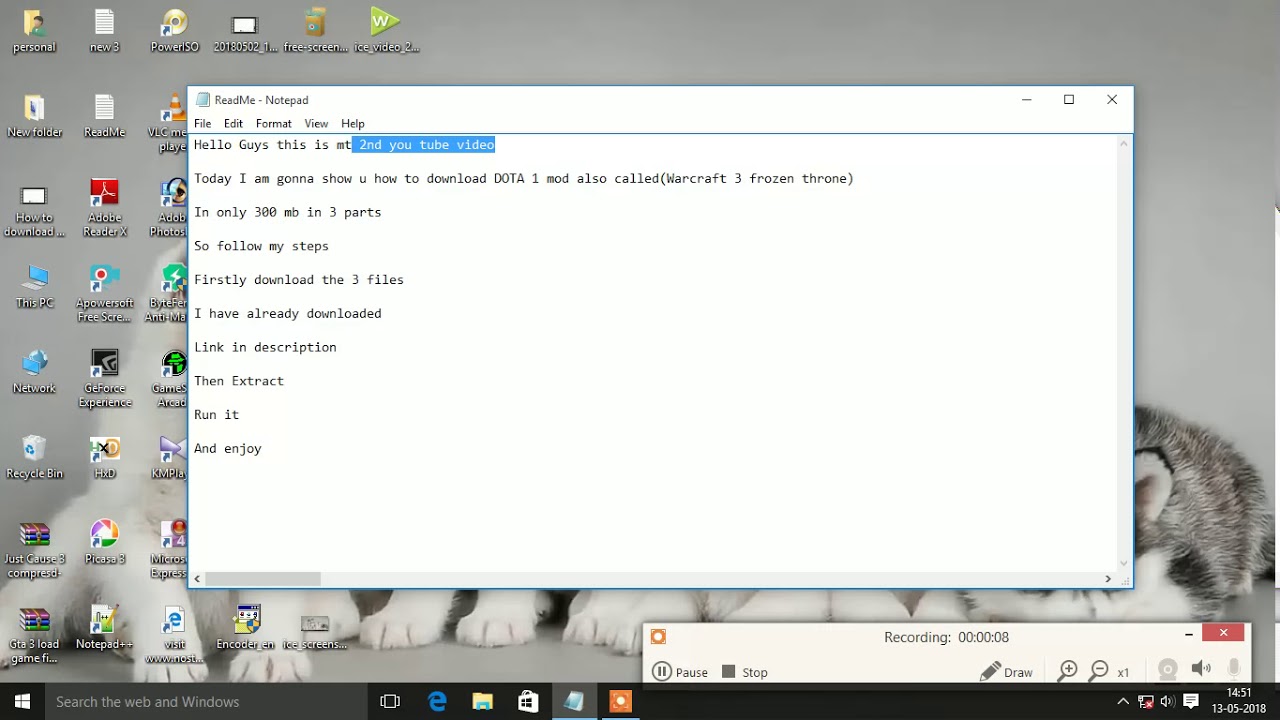Click the zoom in magnifier in recorder
This screenshot has width=1280, height=720.
point(1067,671)
